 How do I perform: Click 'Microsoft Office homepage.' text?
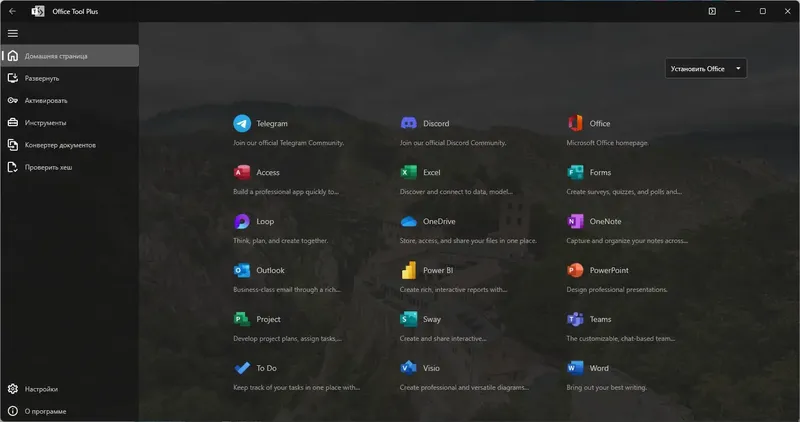(608, 143)
